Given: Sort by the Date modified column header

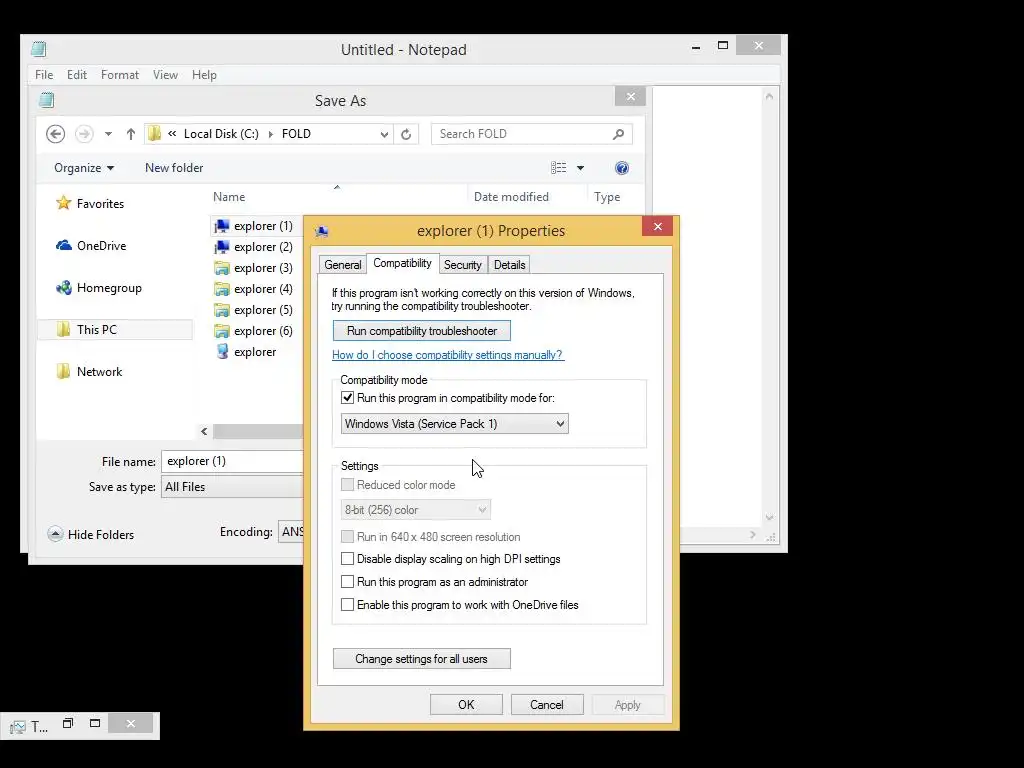Looking at the screenshot, I should pos(511,197).
